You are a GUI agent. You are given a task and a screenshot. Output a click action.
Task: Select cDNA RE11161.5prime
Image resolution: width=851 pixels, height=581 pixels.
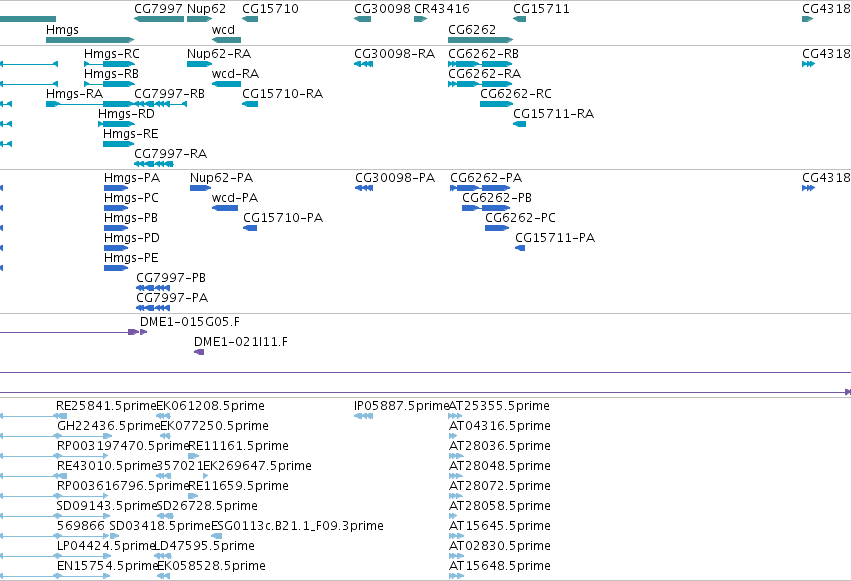click(x=238, y=446)
